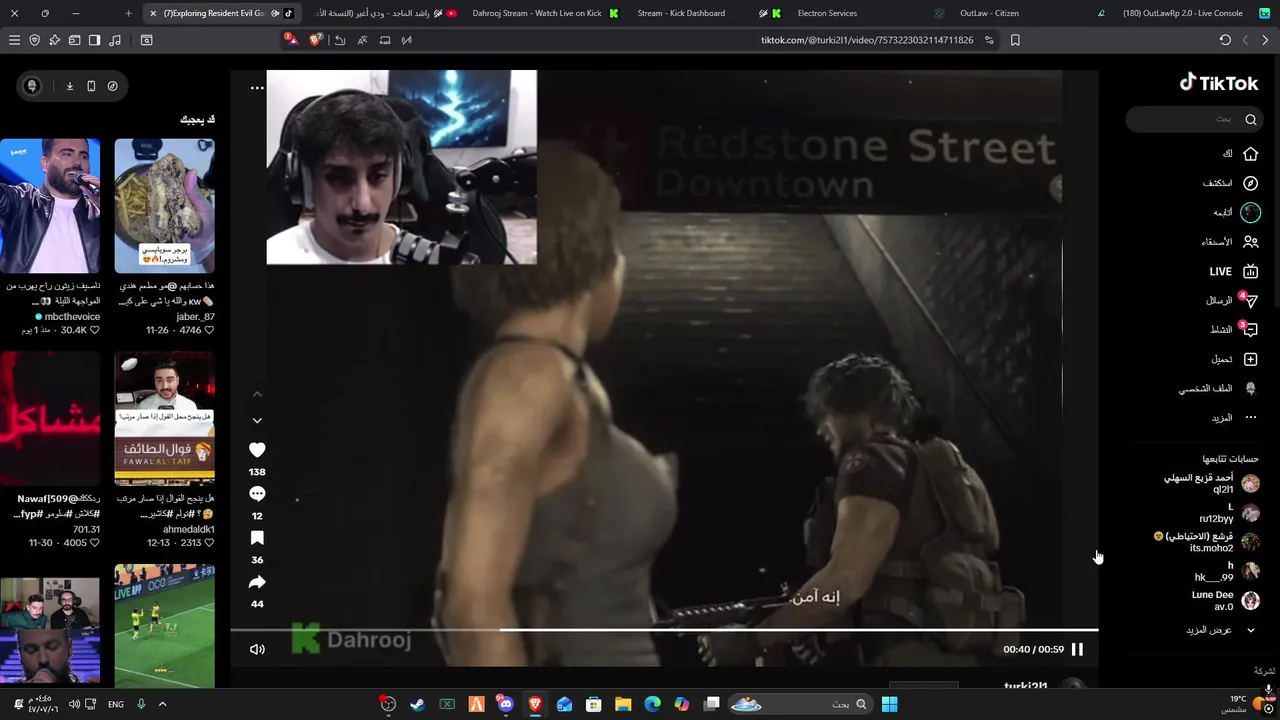Image resolution: width=1280 pixels, height=720 pixels.
Task: Save the video with the bookmark icon
Action: (x=257, y=538)
